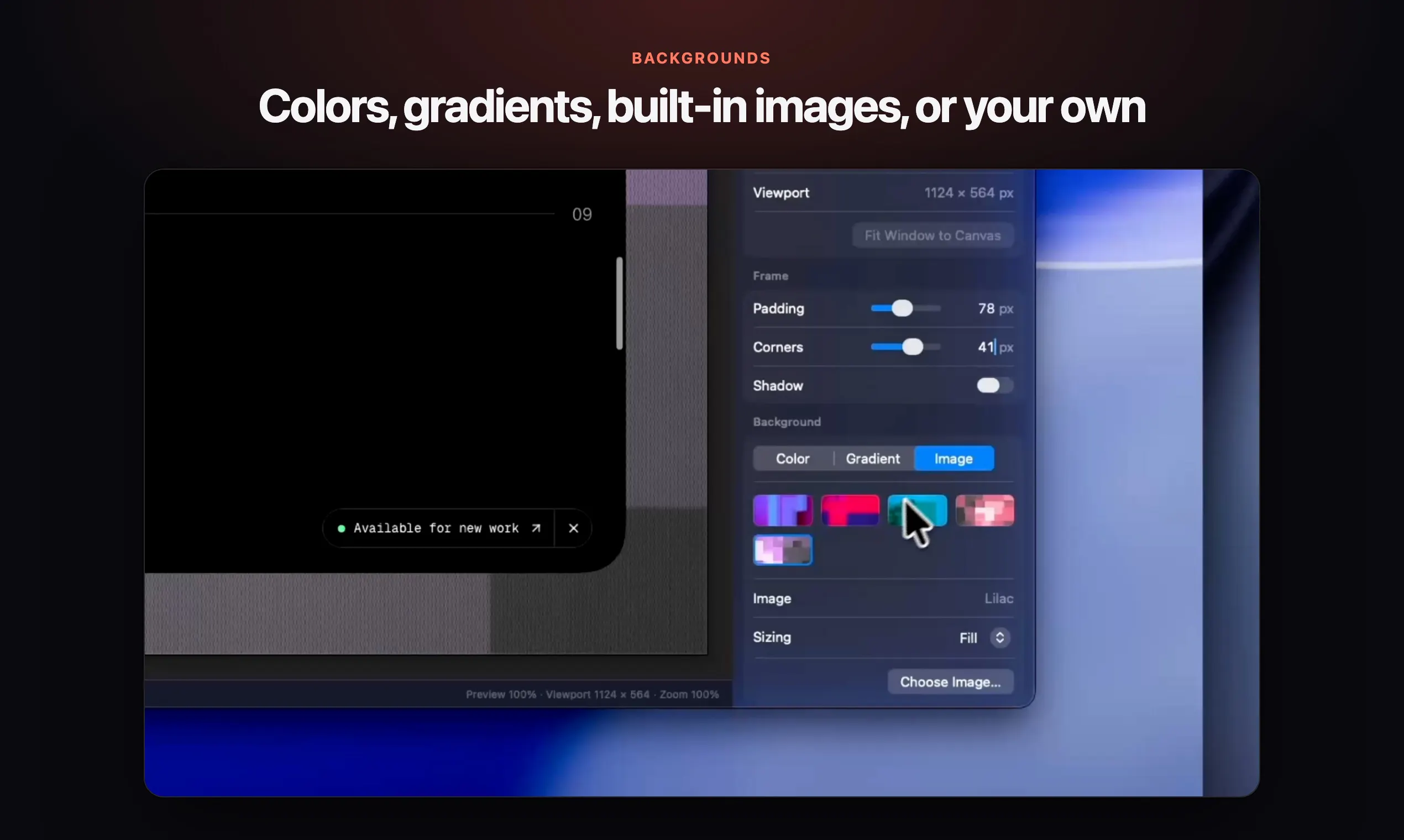Image resolution: width=1404 pixels, height=840 pixels.
Task: Click the BACKGROUNDS section label
Action: point(701,58)
